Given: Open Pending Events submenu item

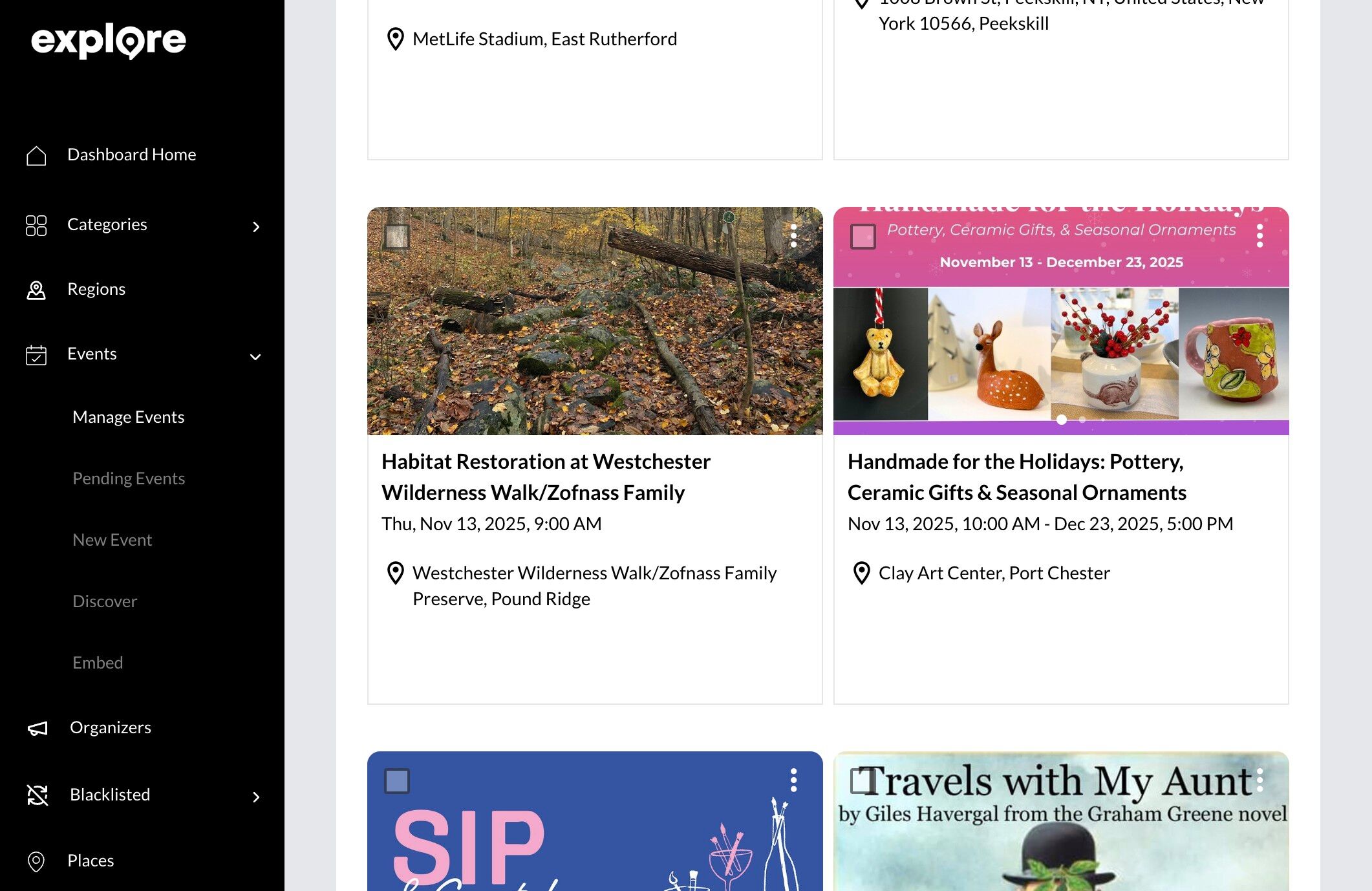Looking at the screenshot, I should tap(129, 478).
